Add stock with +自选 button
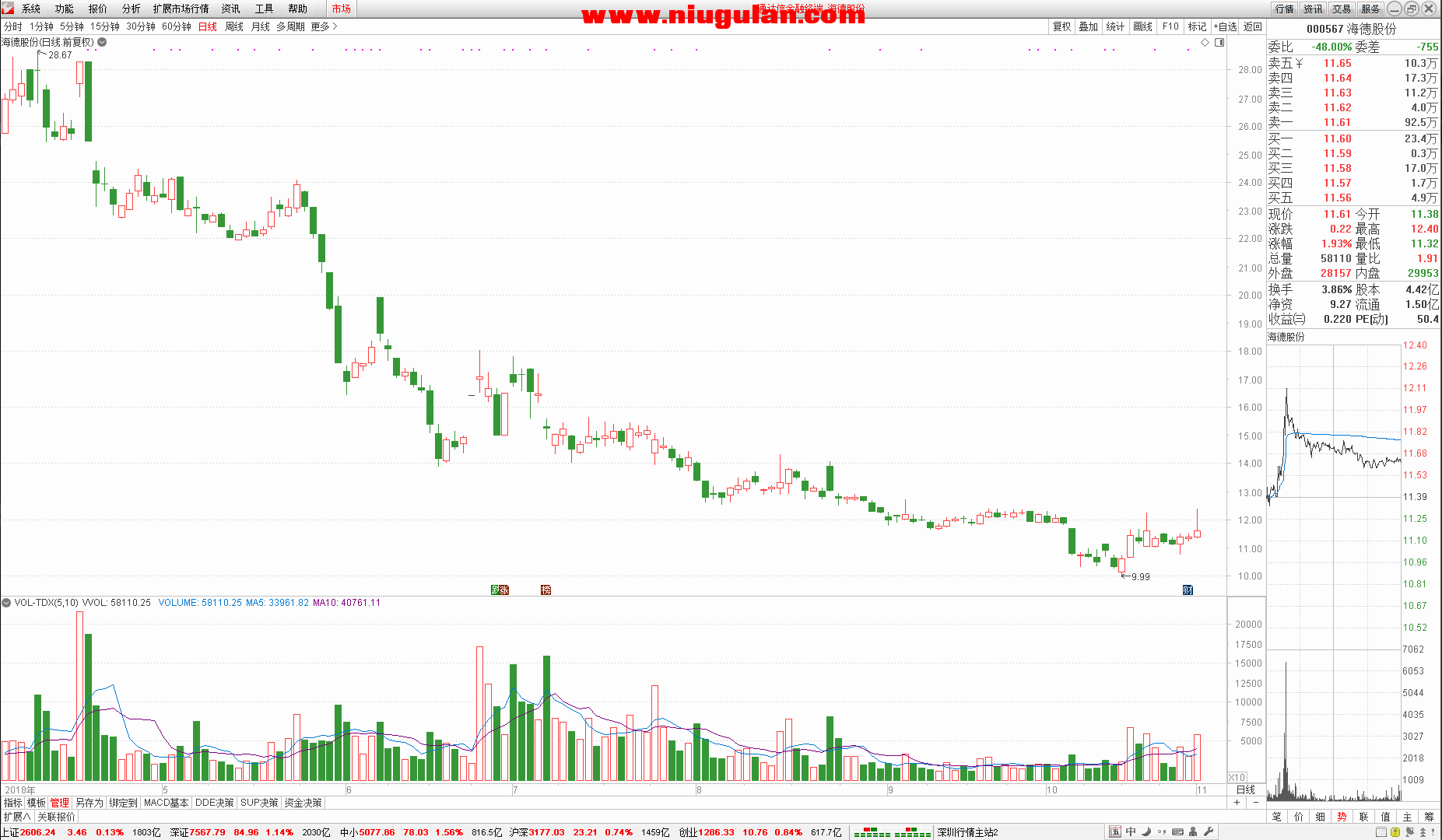This screenshot has width=1442, height=840. pos(1226,26)
